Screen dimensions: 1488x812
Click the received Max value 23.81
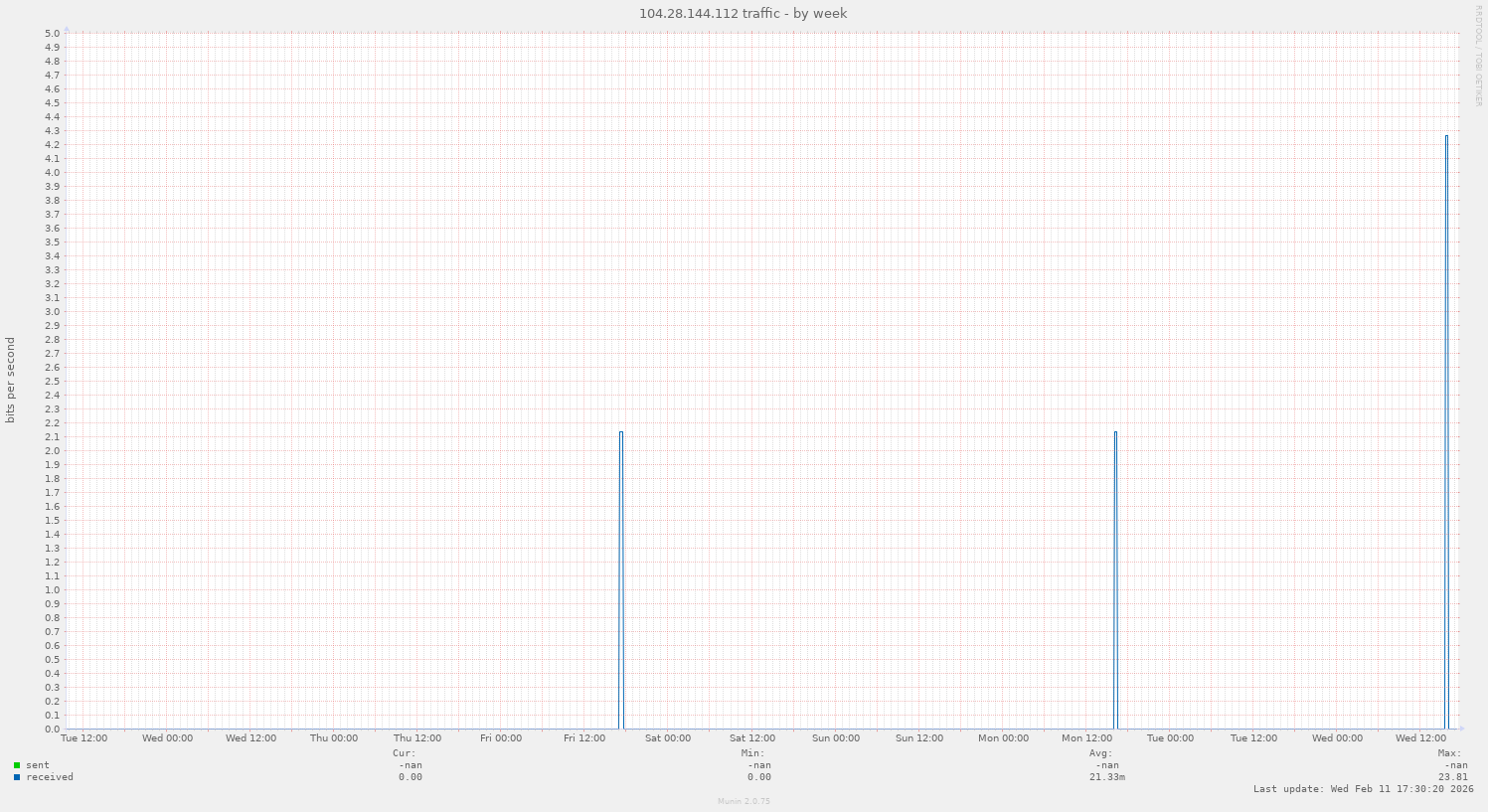pos(1452,777)
